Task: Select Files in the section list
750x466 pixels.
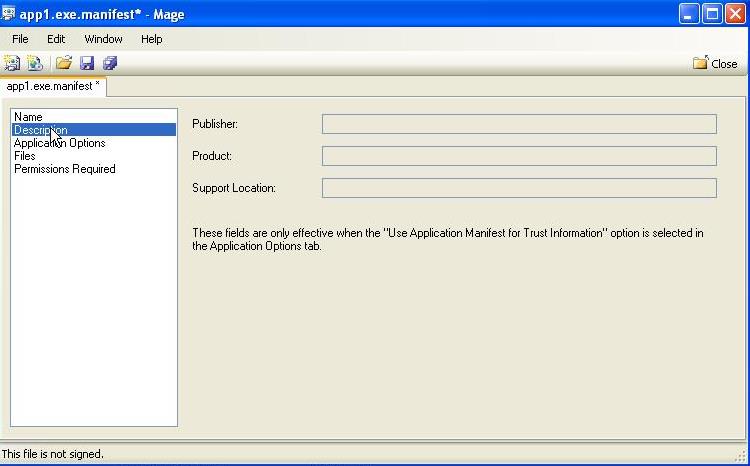Action: tap(94, 155)
